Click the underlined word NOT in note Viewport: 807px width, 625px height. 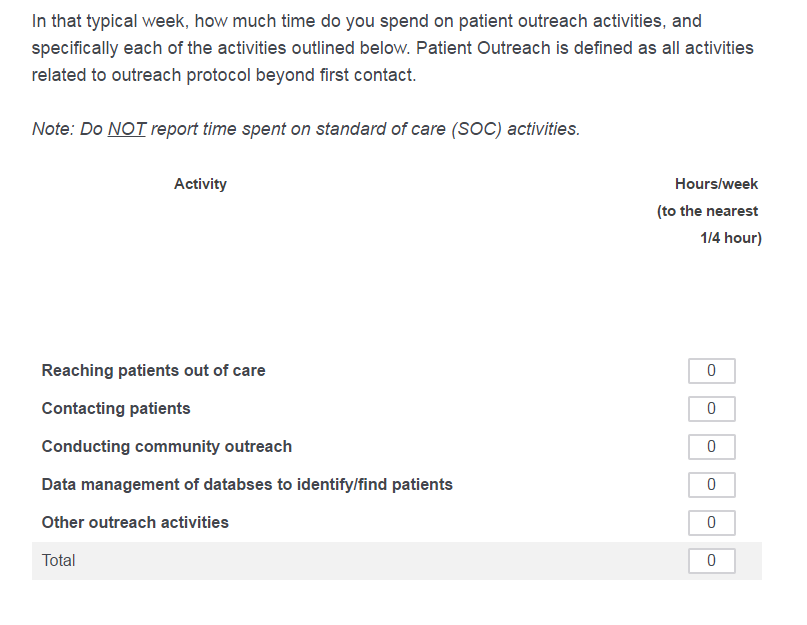[127, 129]
